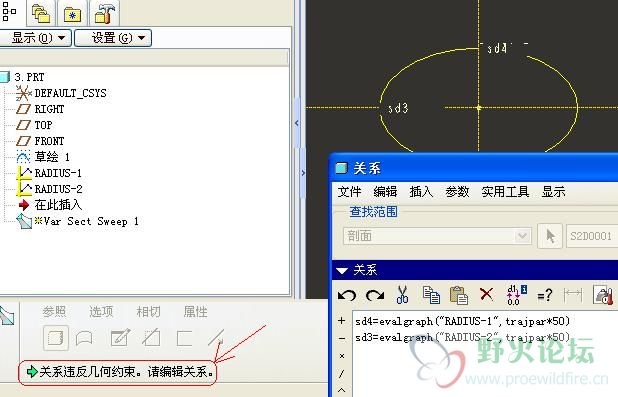This screenshot has width=618, height=397.
Task: Cut selection with the scissors icon
Action: tap(402, 294)
